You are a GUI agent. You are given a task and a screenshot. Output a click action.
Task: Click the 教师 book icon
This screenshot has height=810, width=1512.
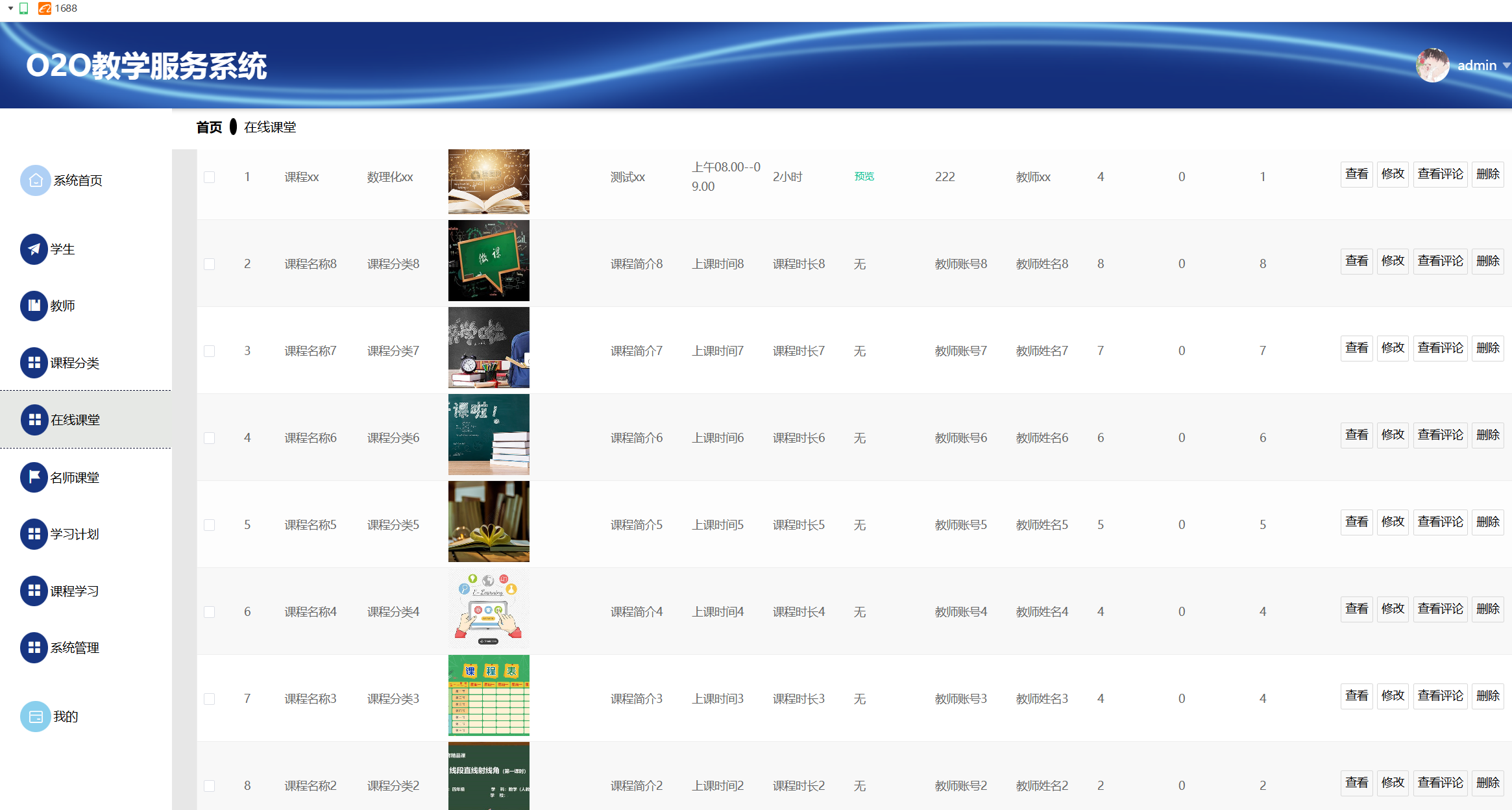pos(34,306)
